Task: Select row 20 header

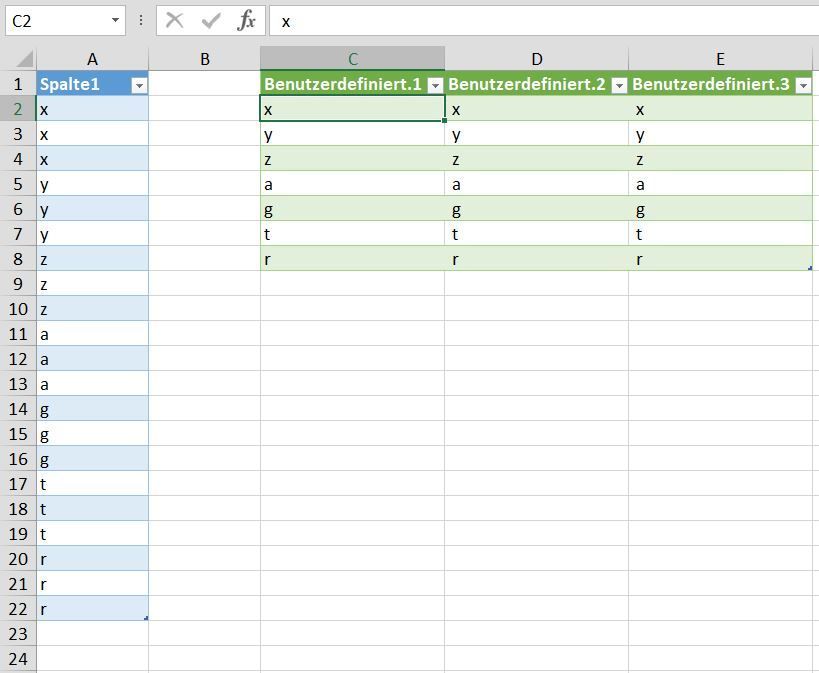Action: [x=18, y=559]
